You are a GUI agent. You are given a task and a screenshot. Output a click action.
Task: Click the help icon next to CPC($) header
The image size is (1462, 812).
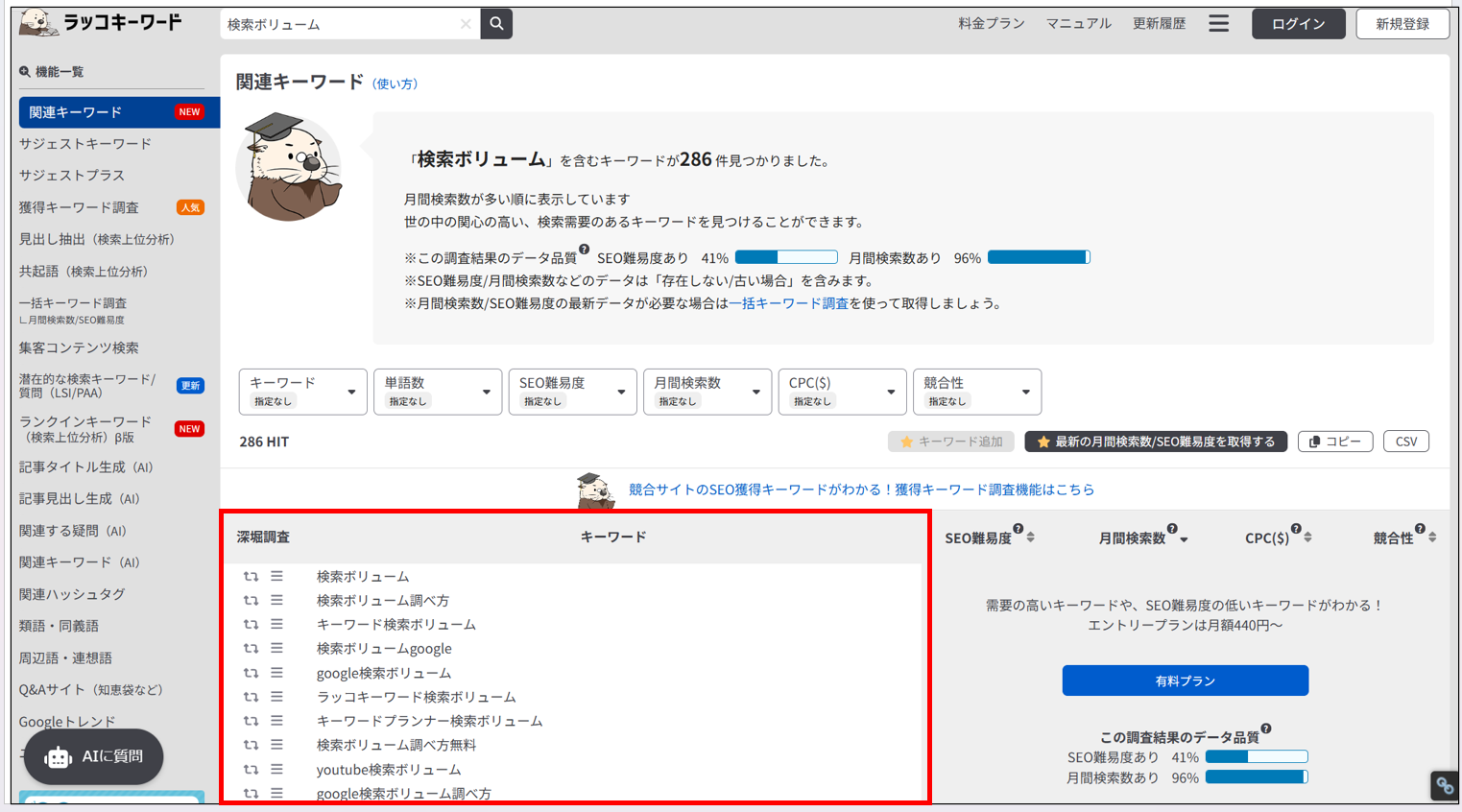(1296, 529)
